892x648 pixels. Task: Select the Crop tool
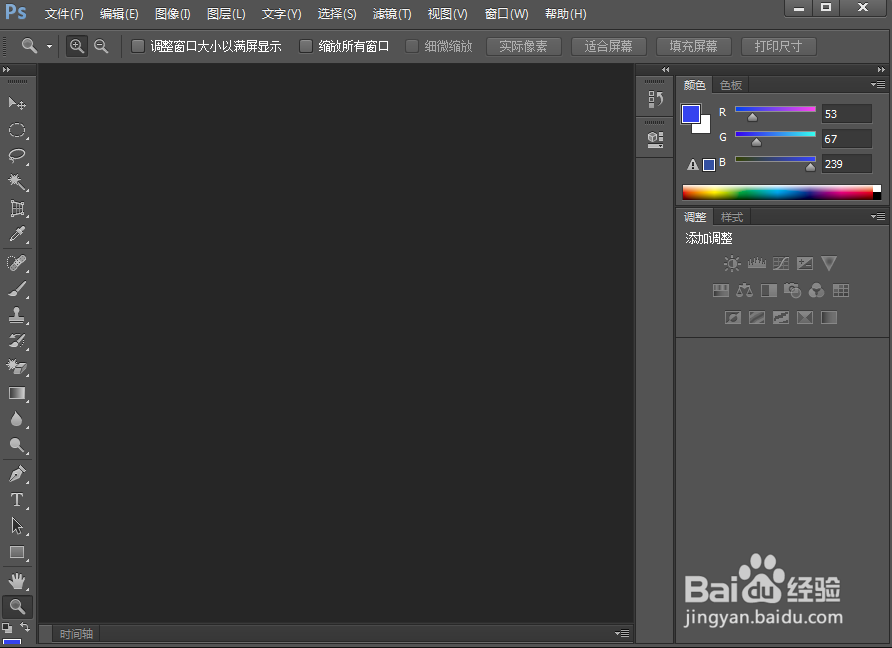[18, 209]
